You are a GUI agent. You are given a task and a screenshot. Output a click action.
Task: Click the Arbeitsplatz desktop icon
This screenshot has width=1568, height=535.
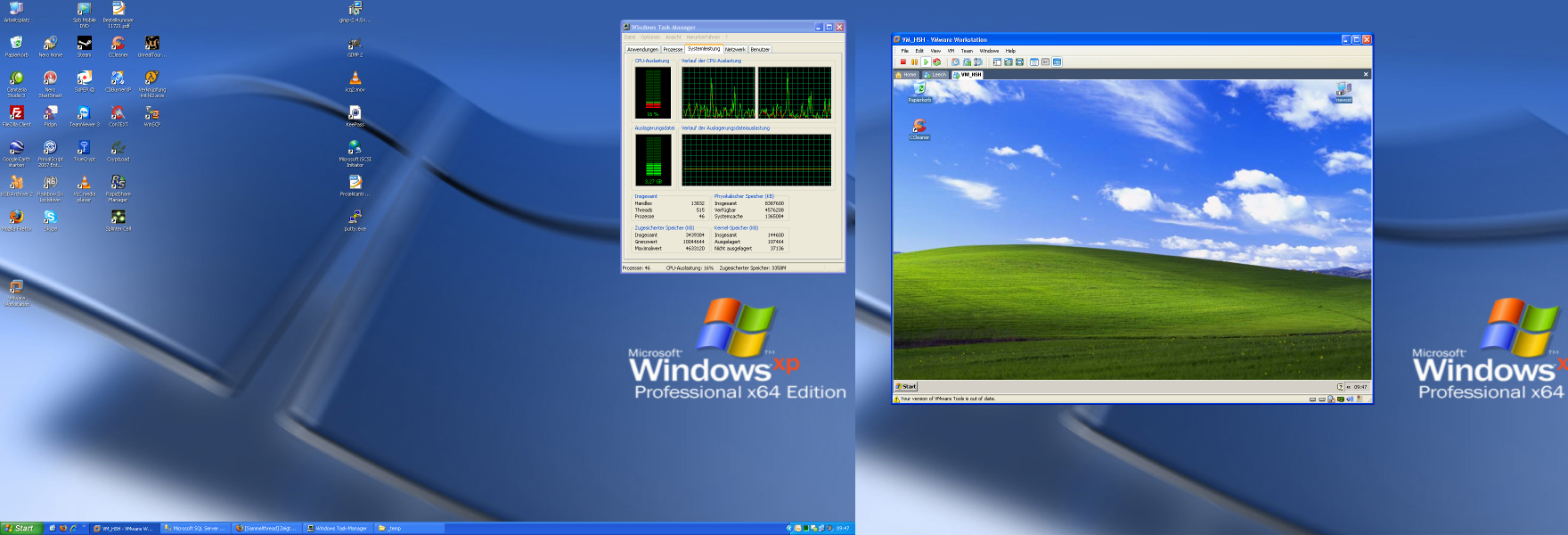point(16,12)
